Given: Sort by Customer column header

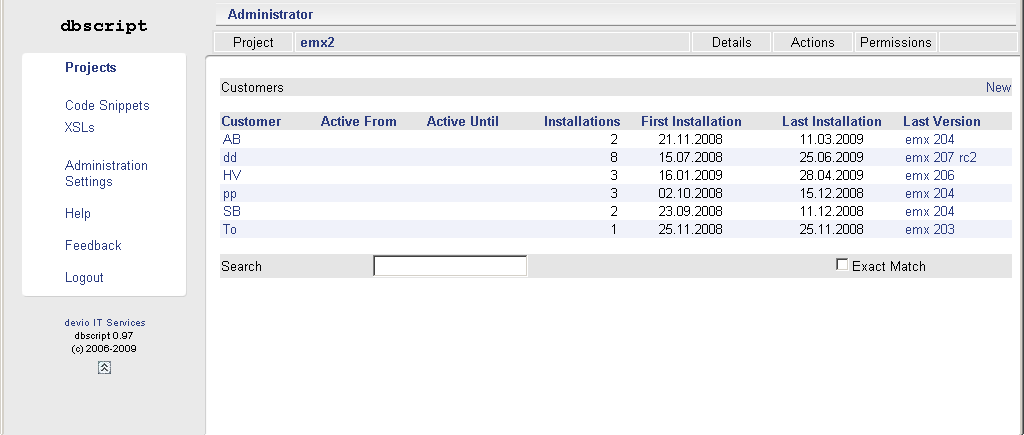Looking at the screenshot, I should click(x=251, y=121).
